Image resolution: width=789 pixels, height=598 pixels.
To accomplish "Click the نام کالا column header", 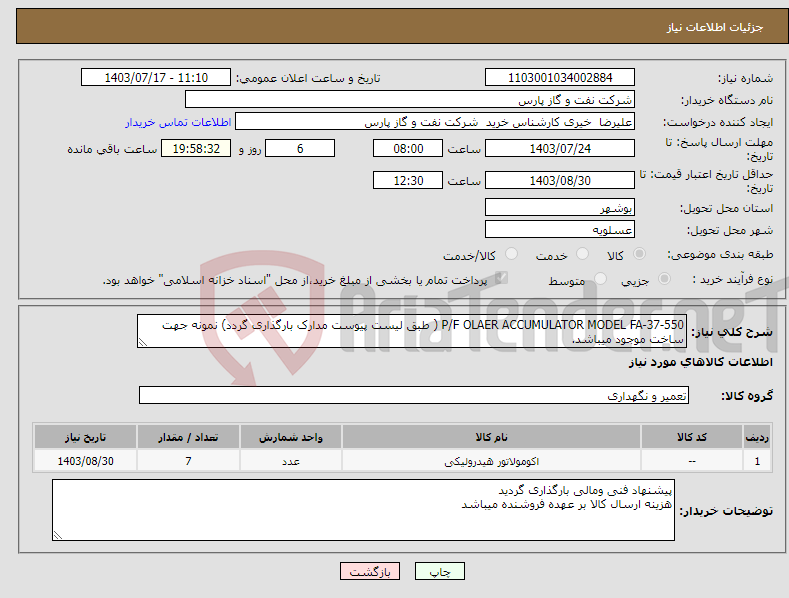I will pyautogui.click(x=491, y=437).
